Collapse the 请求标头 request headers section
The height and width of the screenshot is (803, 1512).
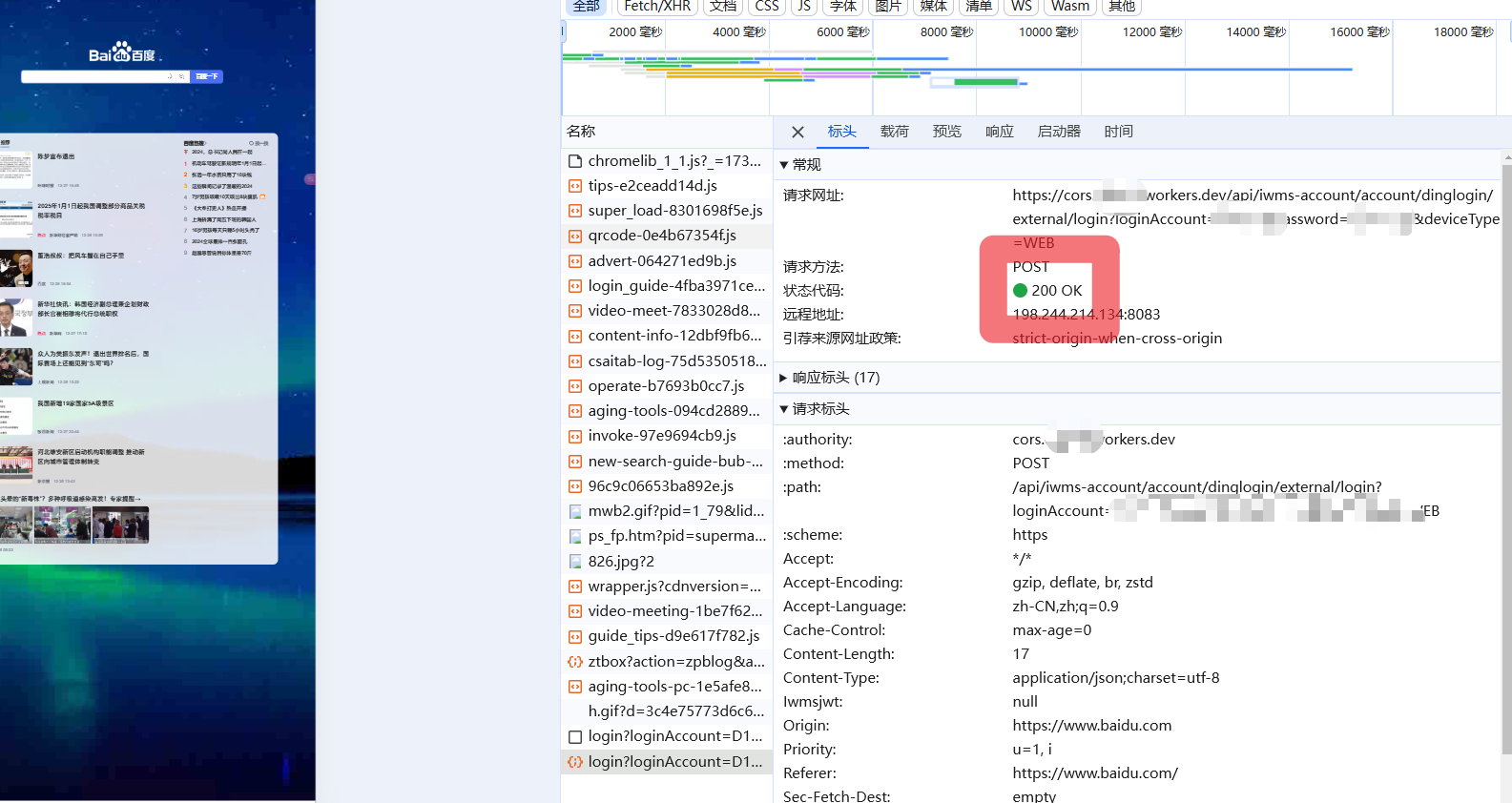point(784,409)
